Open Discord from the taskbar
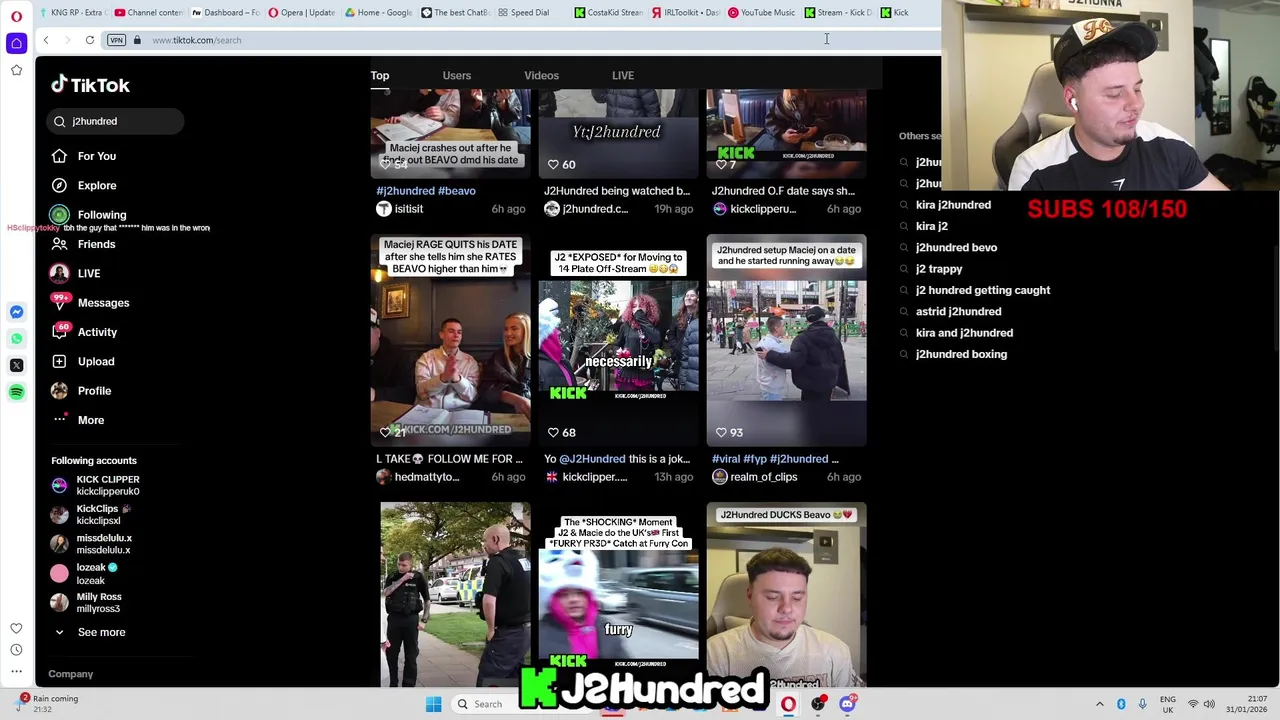The image size is (1280, 720). tap(847, 704)
